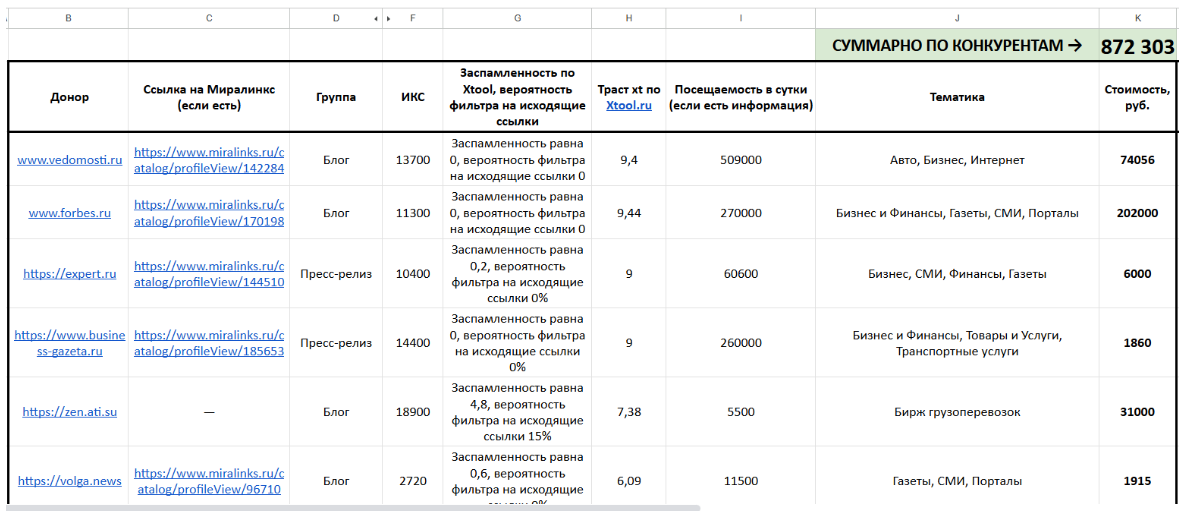Select column B header

[x=69, y=17]
